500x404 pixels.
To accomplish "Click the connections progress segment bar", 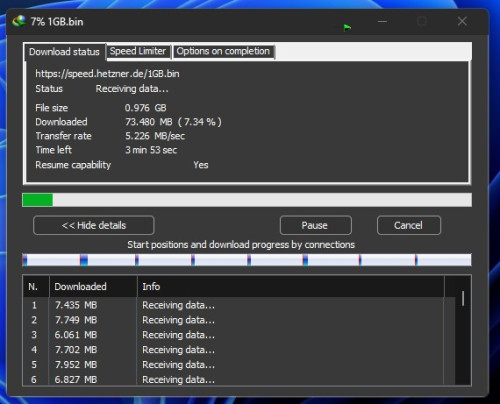I will [x=247, y=260].
